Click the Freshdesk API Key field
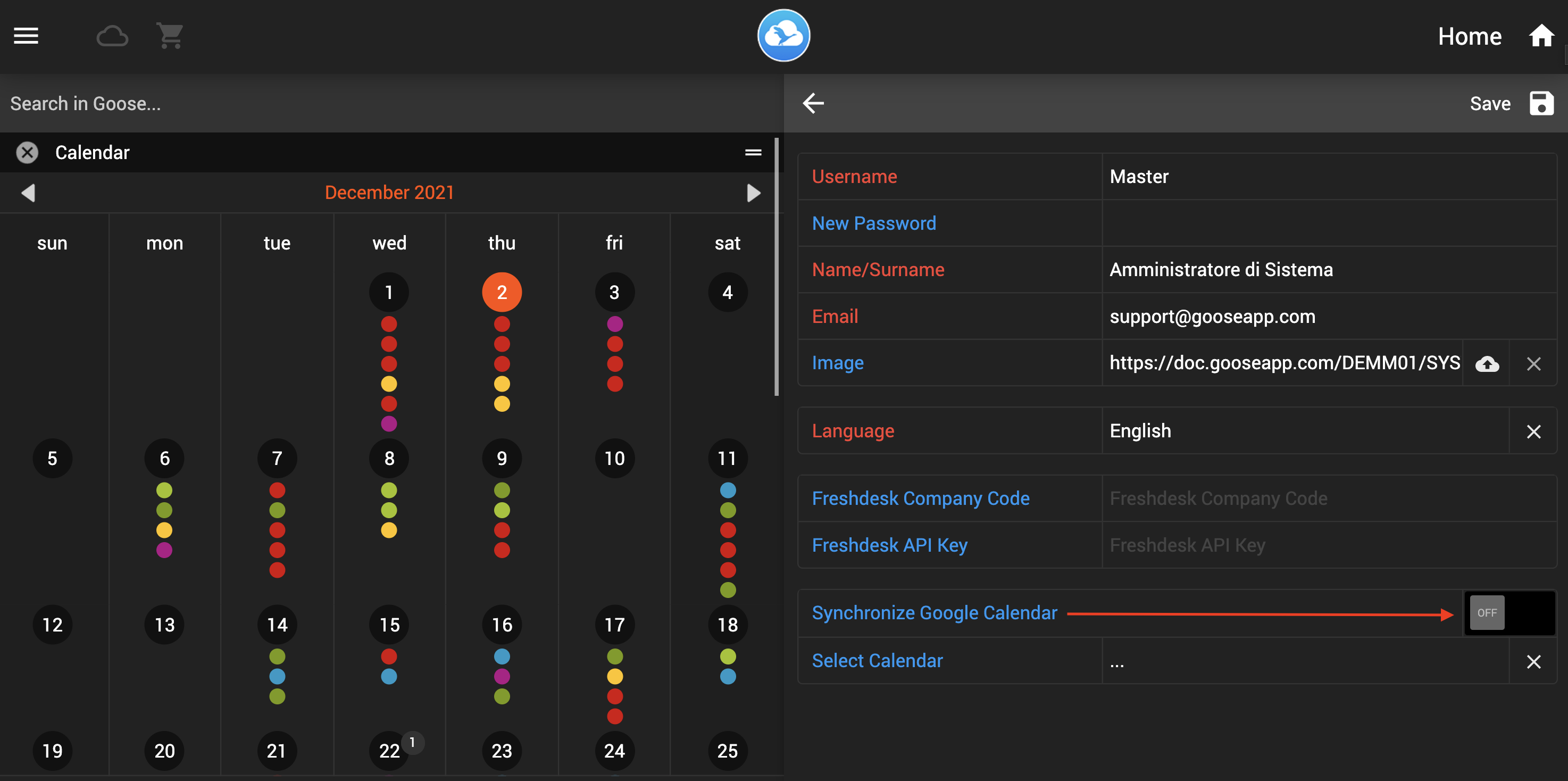This screenshot has width=1568, height=781. pyautogui.click(x=1327, y=545)
